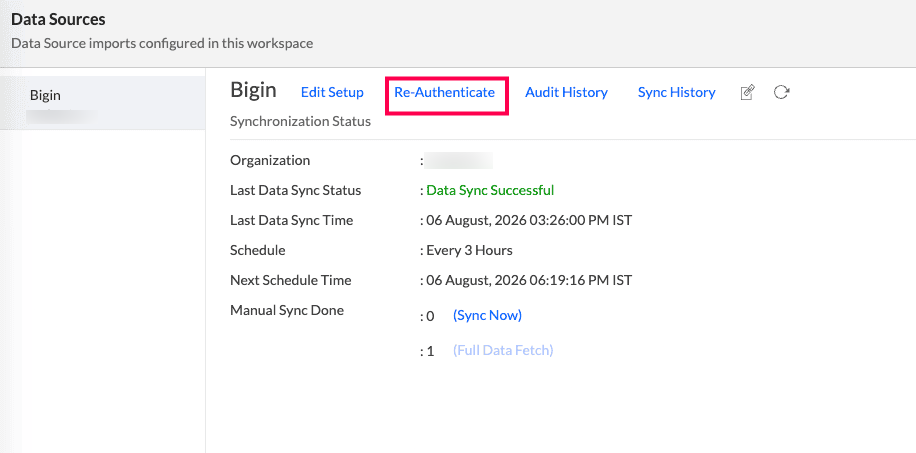
Task: Select the Bigin data source in sidebar
Action: pos(102,102)
